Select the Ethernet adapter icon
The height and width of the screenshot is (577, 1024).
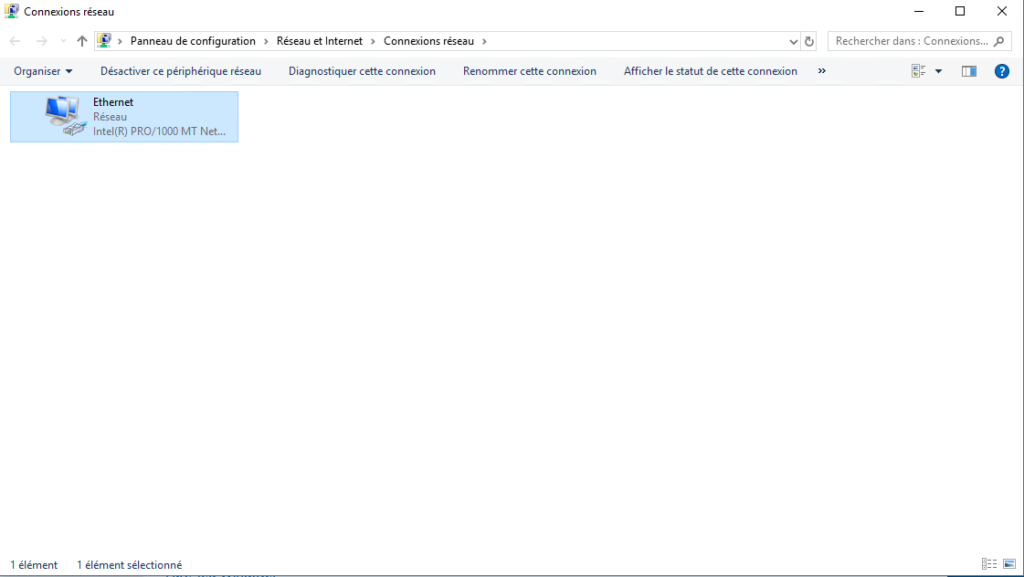[x=66, y=116]
